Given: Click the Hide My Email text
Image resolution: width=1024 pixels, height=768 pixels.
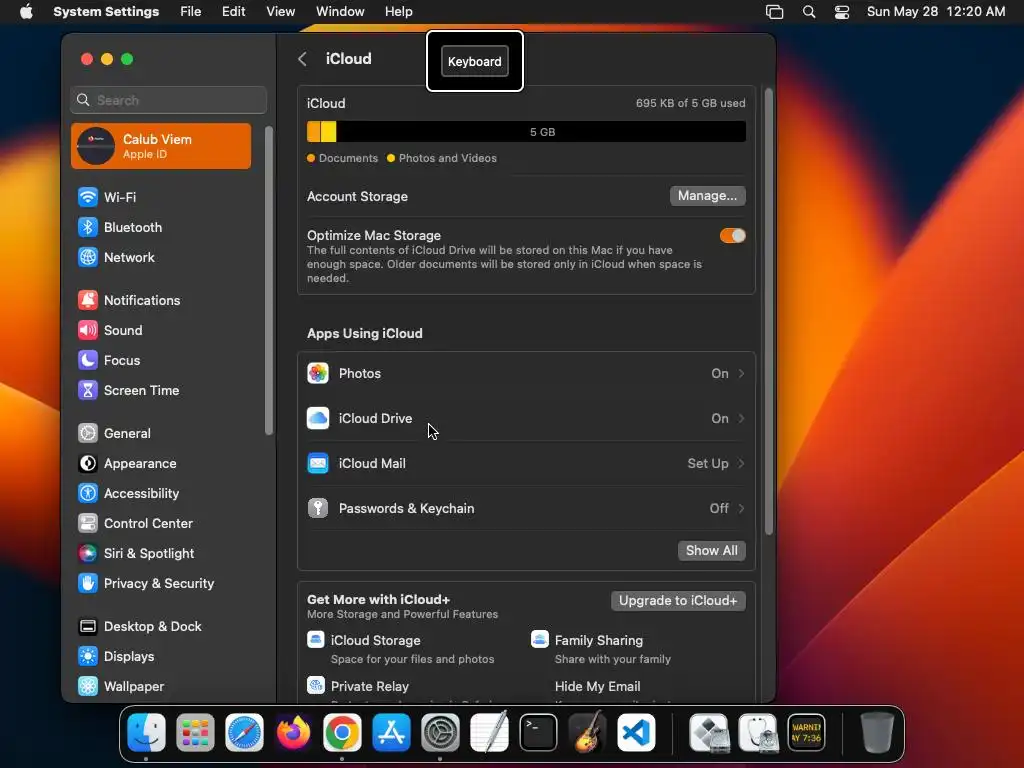Looking at the screenshot, I should (x=597, y=686).
